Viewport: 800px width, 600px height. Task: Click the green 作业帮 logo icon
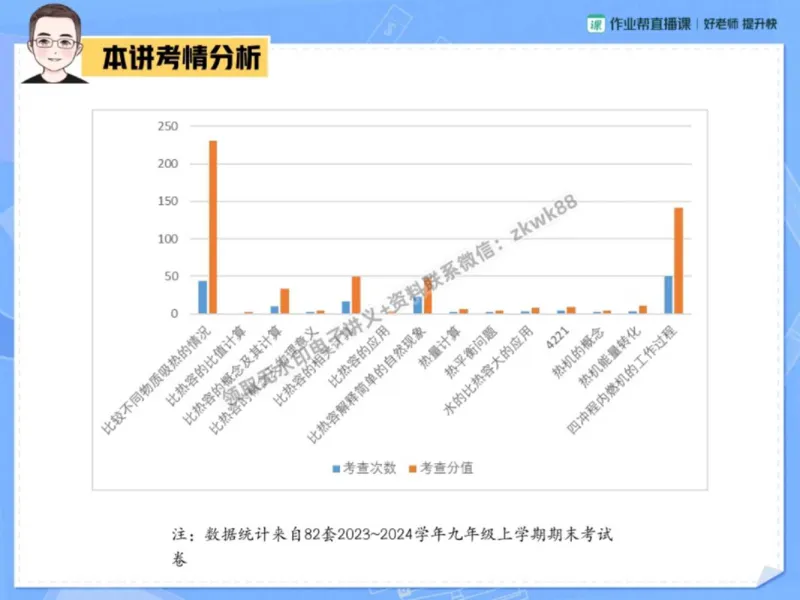pos(595,24)
